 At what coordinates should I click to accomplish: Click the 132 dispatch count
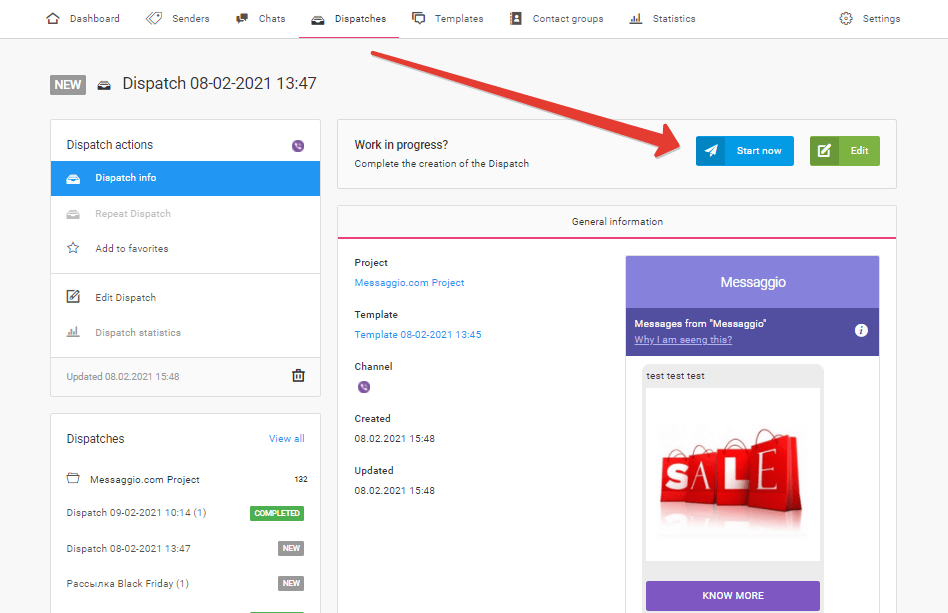click(301, 479)
